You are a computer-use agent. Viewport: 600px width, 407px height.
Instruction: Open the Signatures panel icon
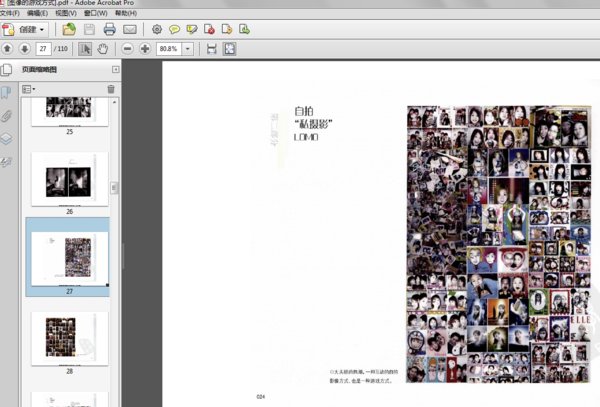pos(6,163)
